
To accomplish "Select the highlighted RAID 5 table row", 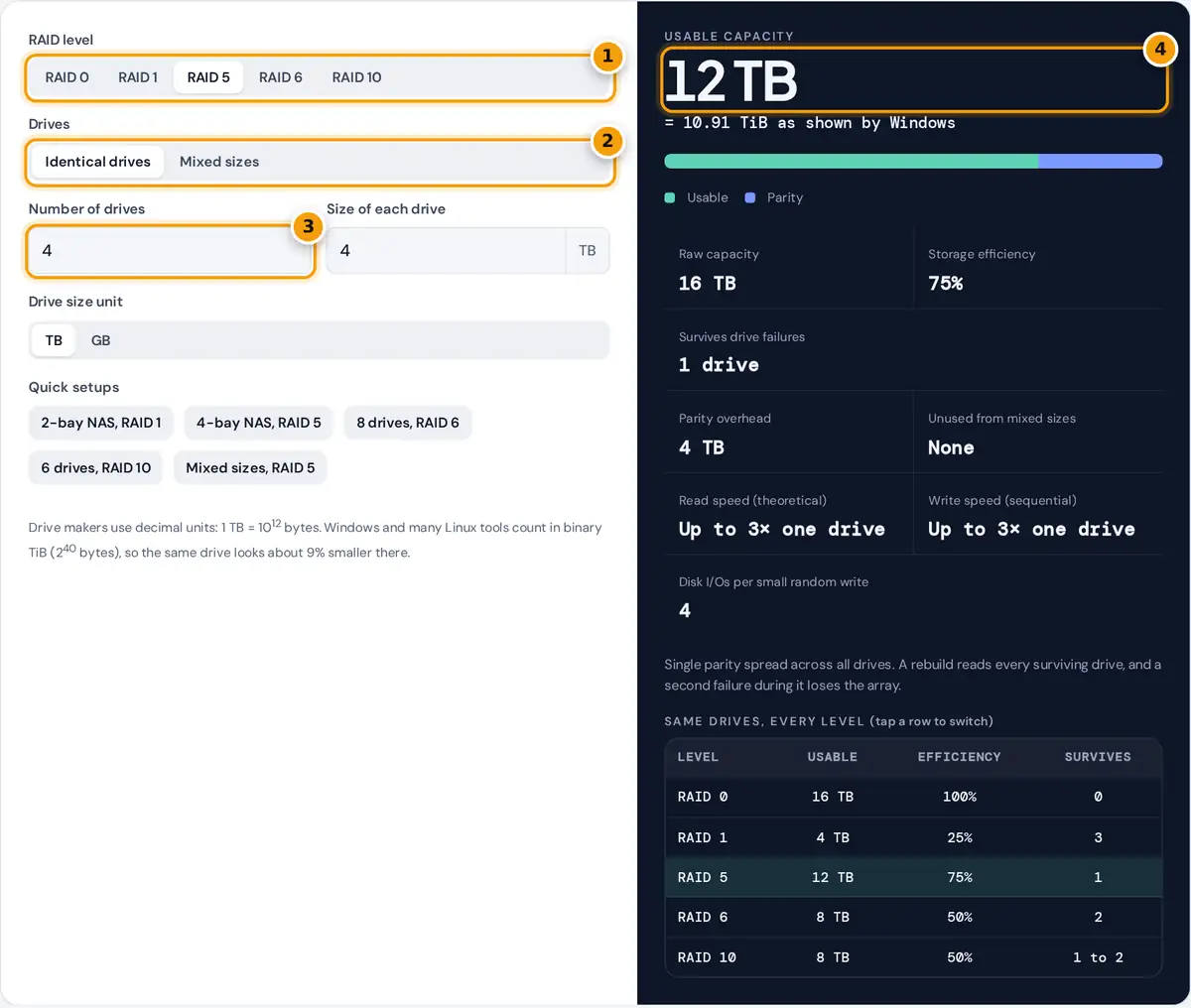I will pyautogui.click(x=913, y=877).
